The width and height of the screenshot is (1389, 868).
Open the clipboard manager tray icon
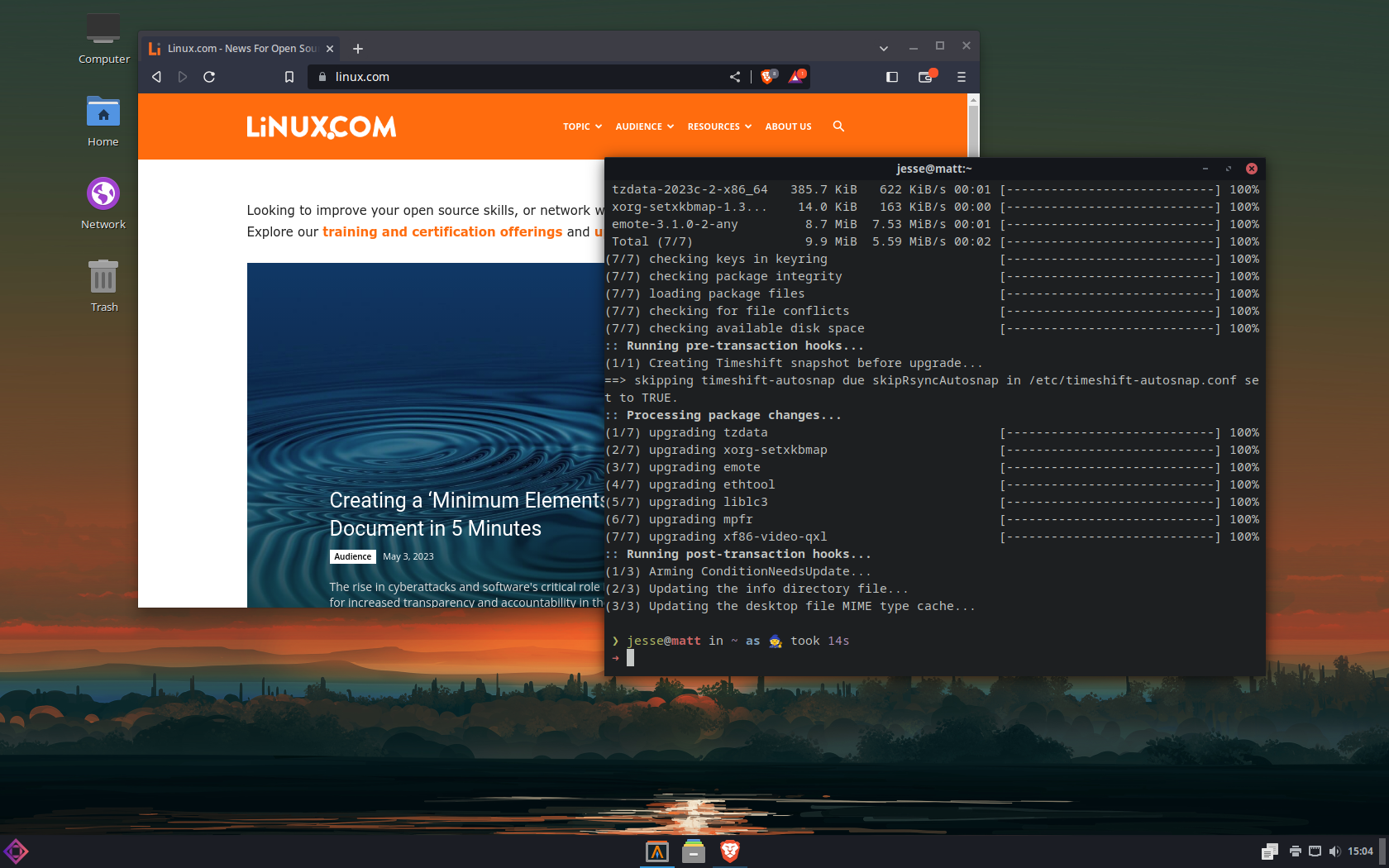[x=1270, y=851]
